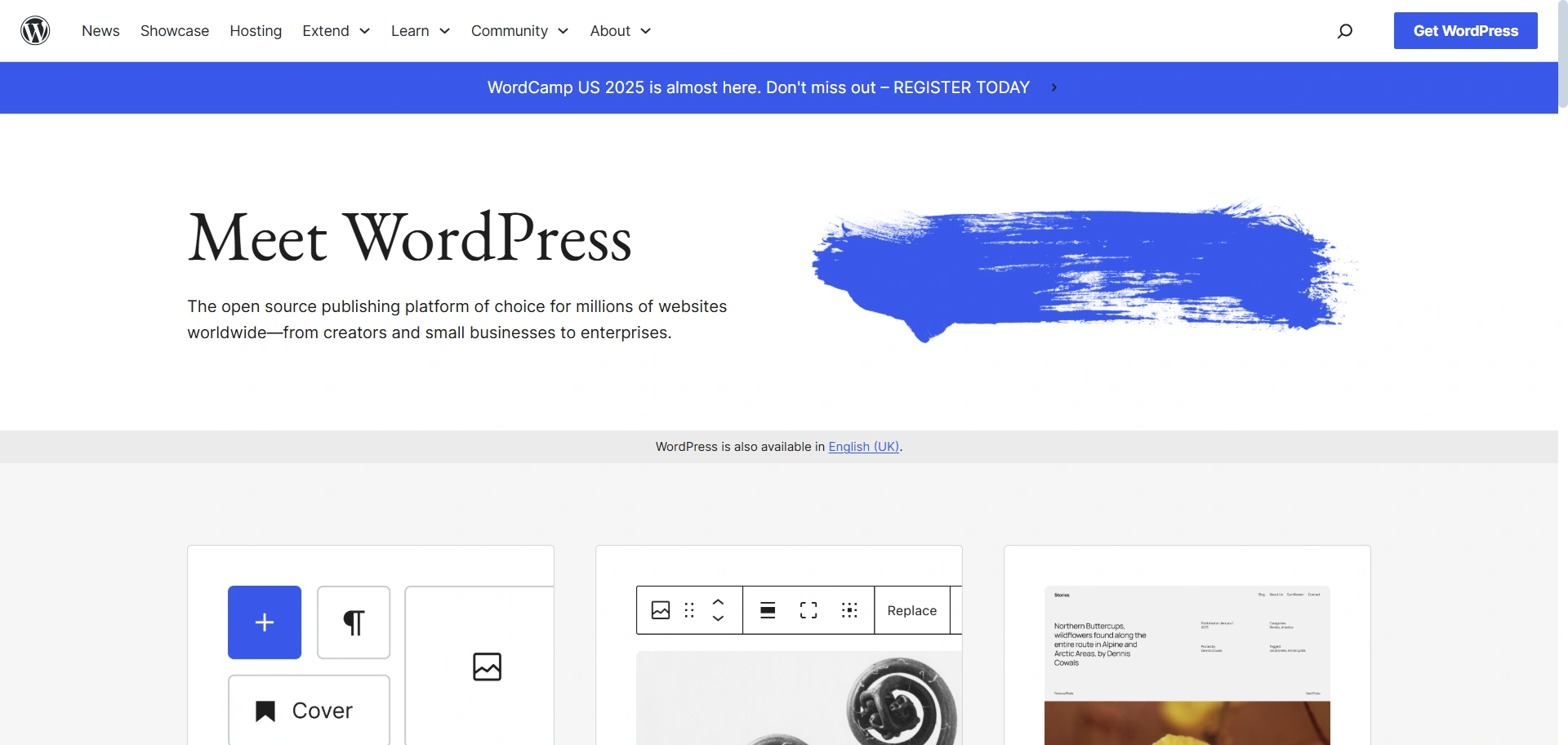
Task: Click the Northern Buttercups site preview thumbnail
Action: coord(1187,665)
